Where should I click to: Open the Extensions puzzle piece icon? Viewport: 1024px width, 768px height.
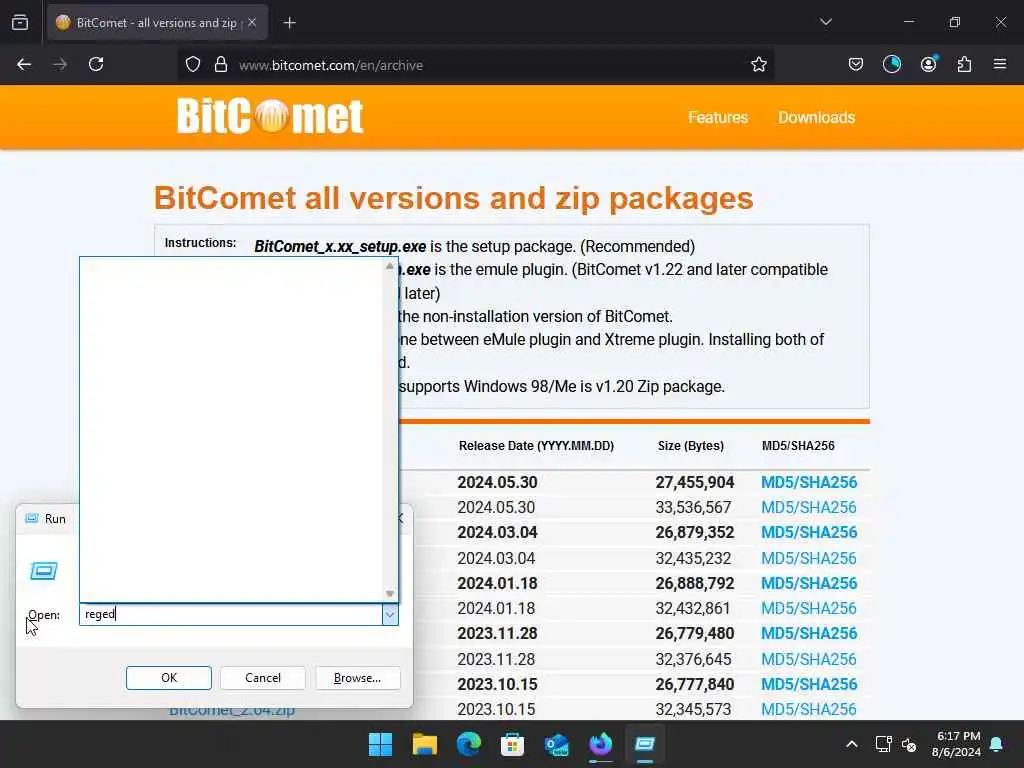(x=964, y=64)
